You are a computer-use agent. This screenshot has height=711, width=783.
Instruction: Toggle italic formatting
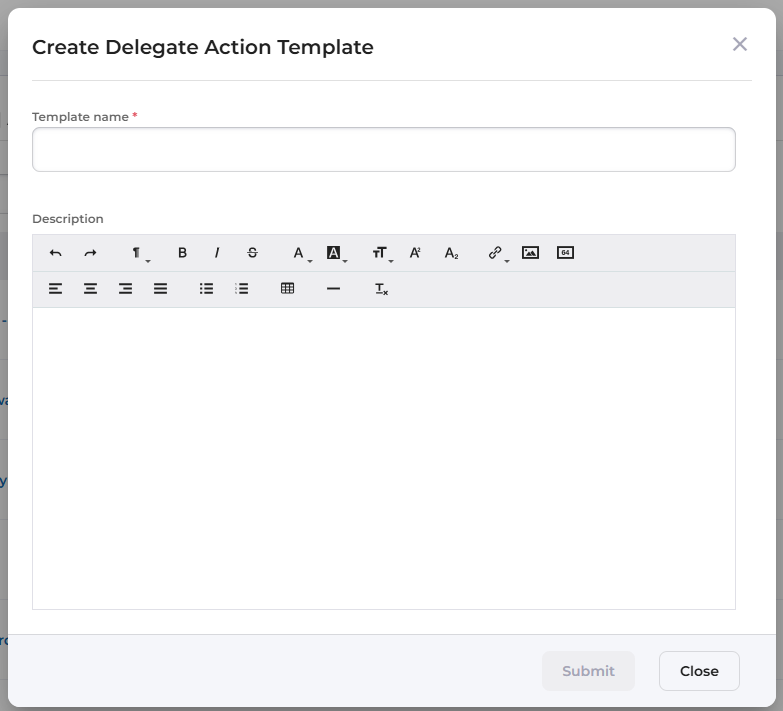(217, 253)
